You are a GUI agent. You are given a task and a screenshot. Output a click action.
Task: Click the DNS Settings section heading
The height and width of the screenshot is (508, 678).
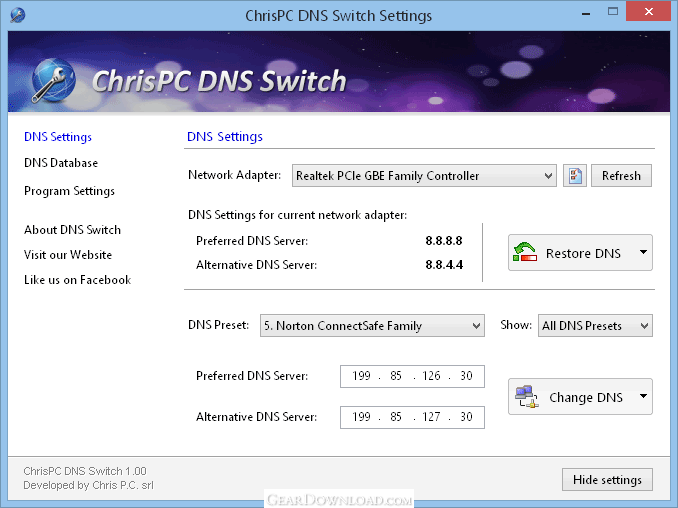[x=225, y=137]
